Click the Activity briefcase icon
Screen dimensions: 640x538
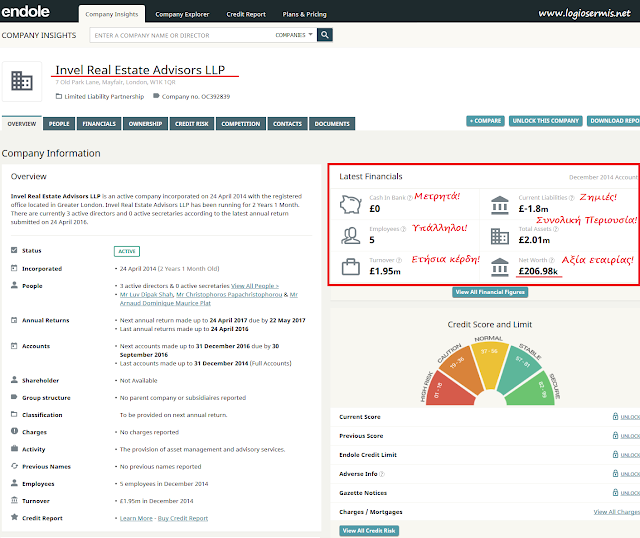tap(14, 448)
